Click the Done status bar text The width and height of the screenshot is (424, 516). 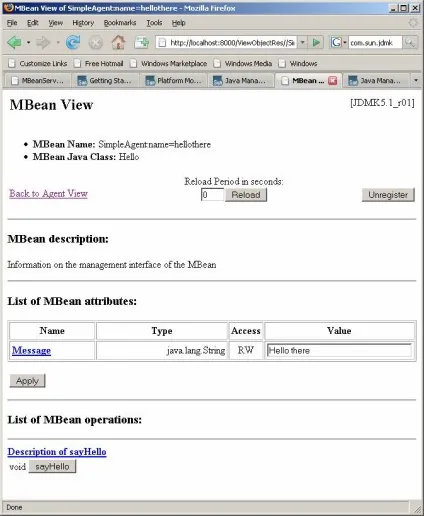click(14, 507)
